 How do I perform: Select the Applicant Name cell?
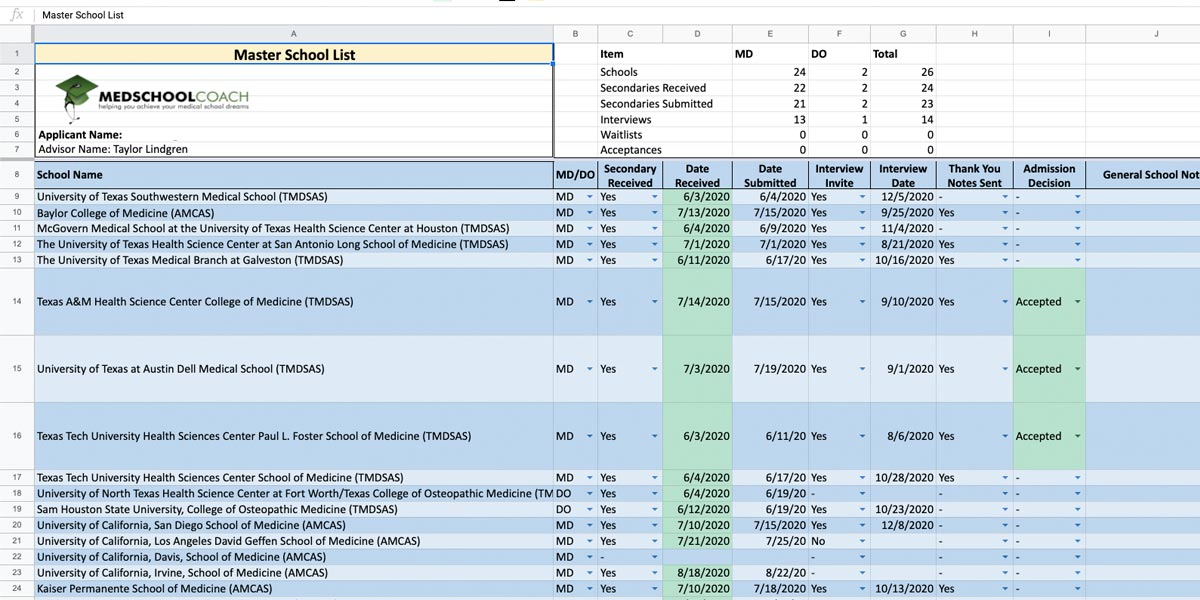(x=294, y=135)
